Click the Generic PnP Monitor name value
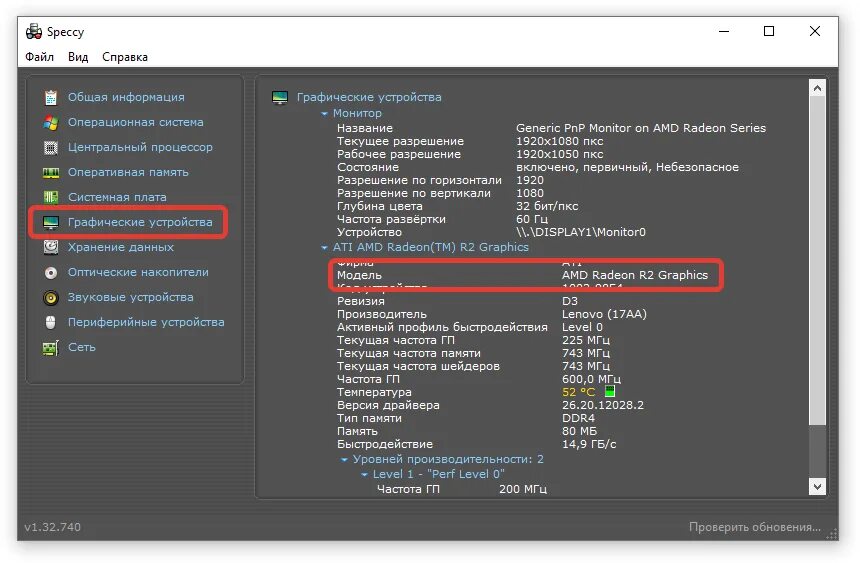The image size is (860, 563). tap(641, 128)
